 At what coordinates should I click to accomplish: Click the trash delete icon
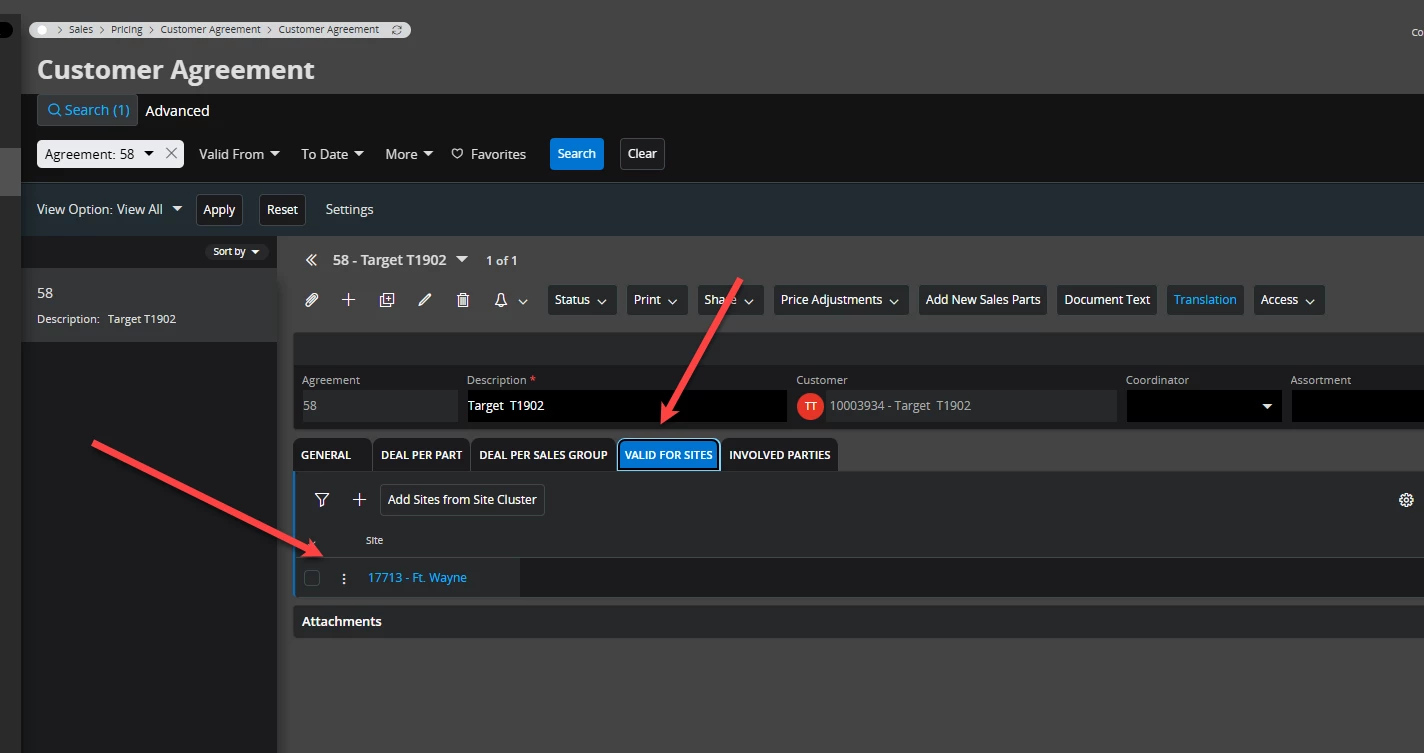tap(463, 300)
